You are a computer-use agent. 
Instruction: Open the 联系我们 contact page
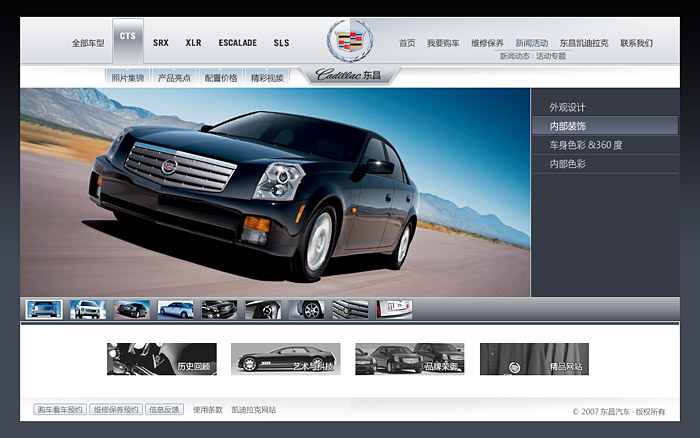point(636,43)
